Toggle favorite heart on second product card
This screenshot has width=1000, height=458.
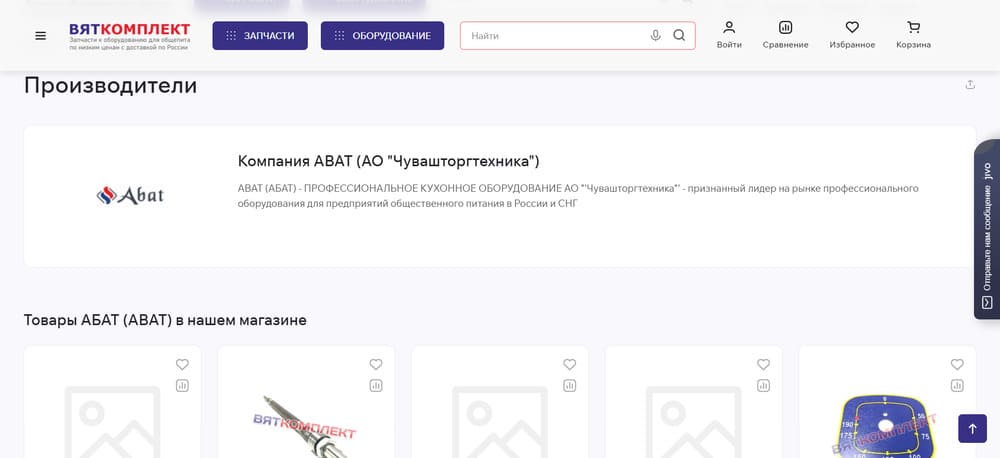[x=376, y=364]
